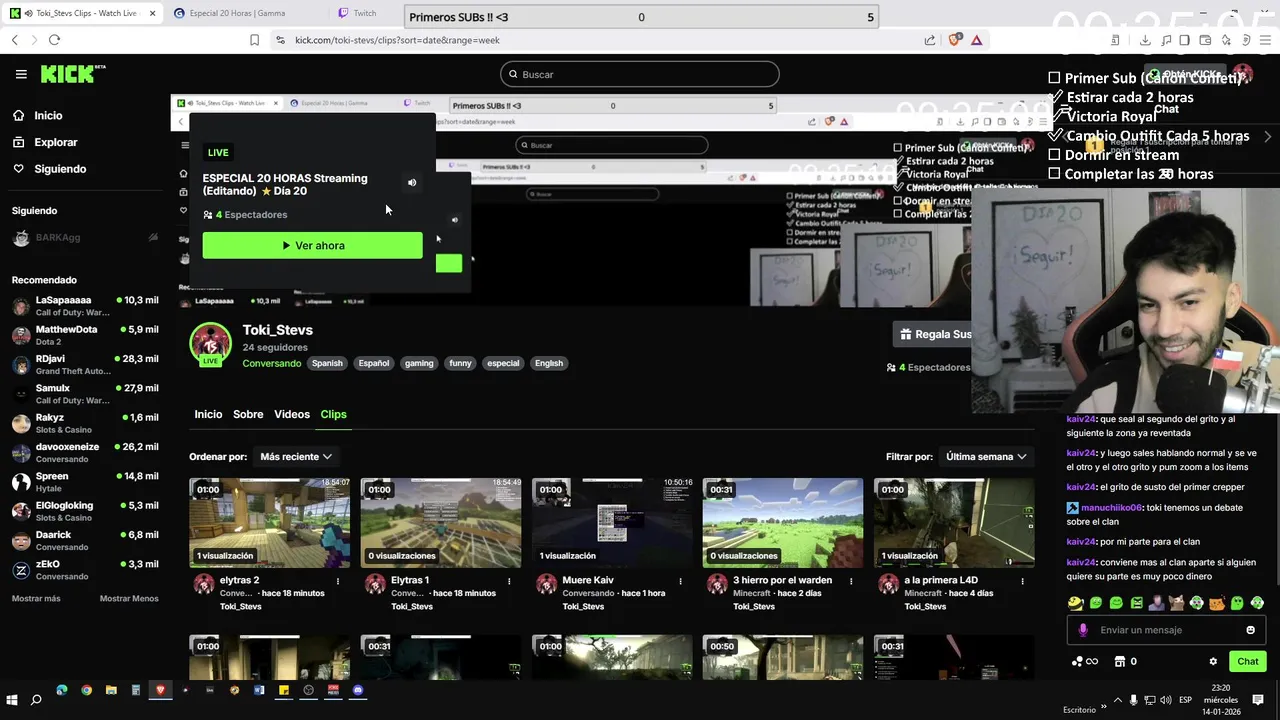Toggle Primer Sub checkbox in overlay
This screenshot has width=1280, height=720.
coord(1054,78)
